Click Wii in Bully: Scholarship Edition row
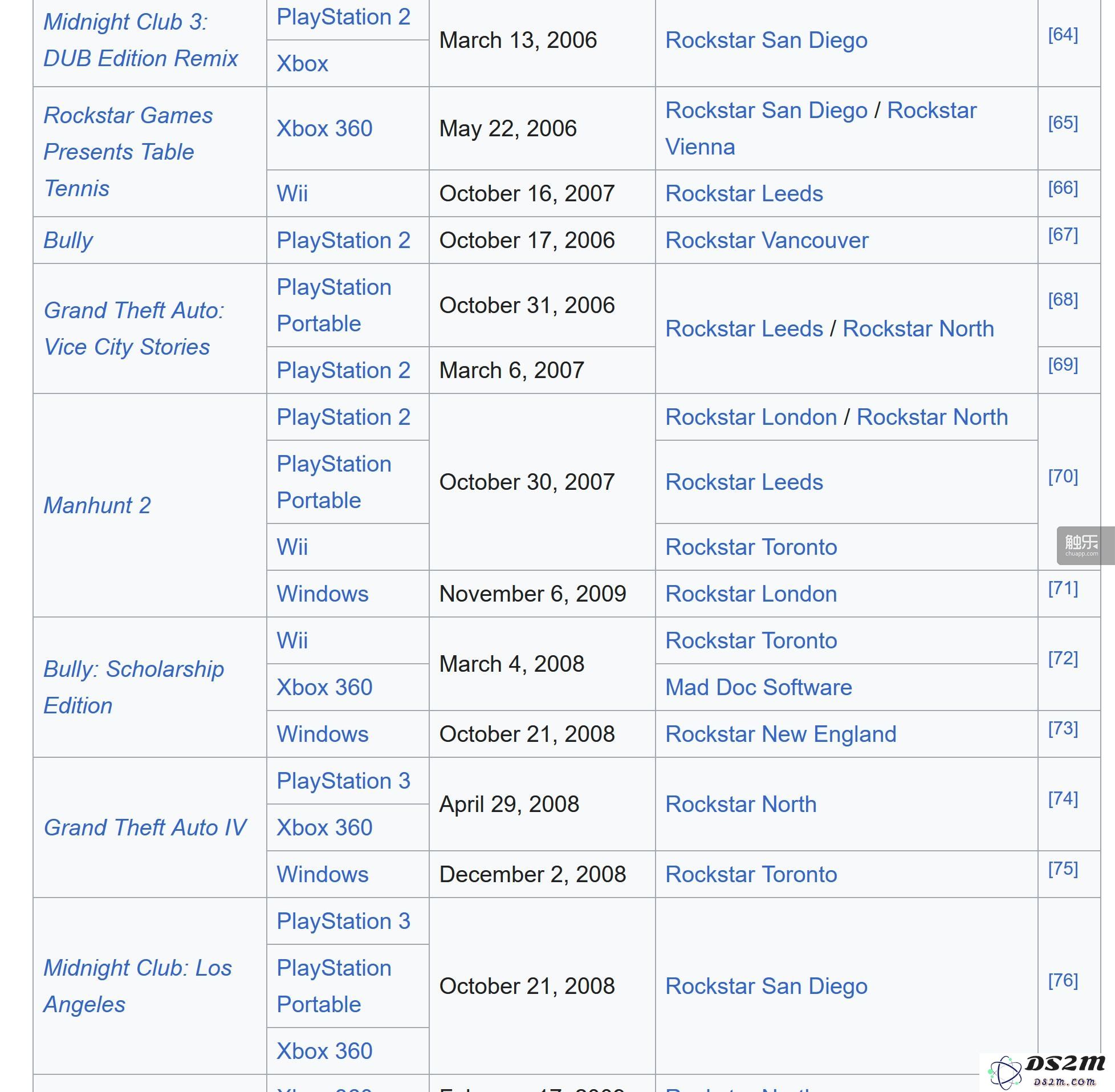Viewport: 1115px width, 1092px height. (292, 640)
